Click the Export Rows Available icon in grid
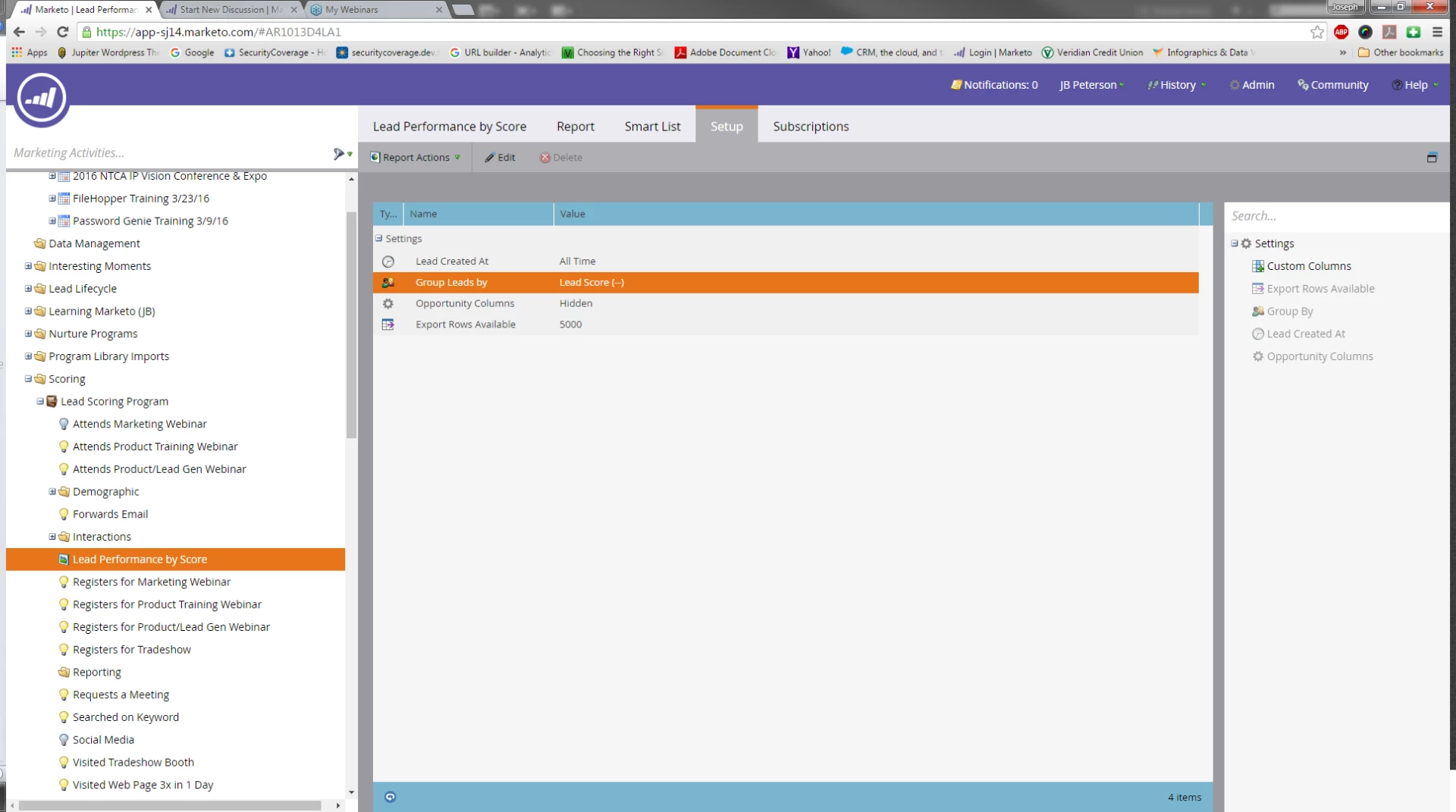The image size is (1456, 812). coord(388,324)
